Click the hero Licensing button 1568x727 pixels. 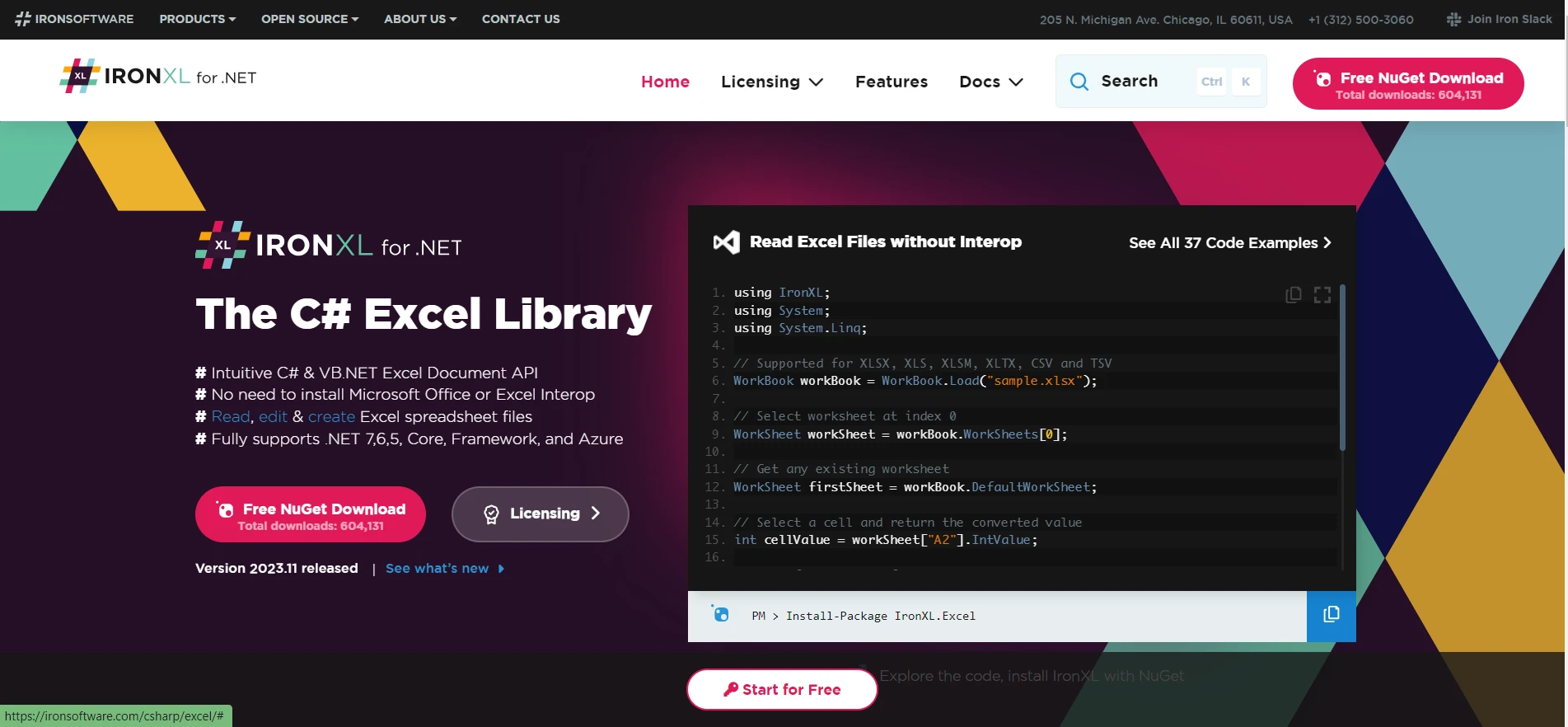click(x=541, y=514)
